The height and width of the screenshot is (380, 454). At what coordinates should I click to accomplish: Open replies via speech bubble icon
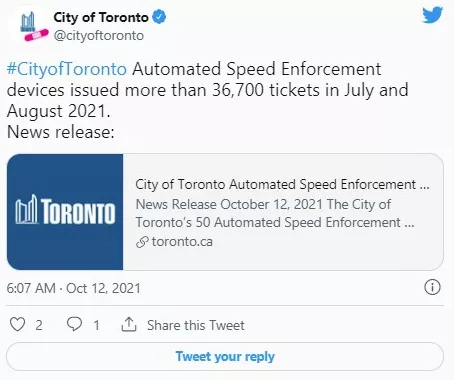(x=74, y=324)
